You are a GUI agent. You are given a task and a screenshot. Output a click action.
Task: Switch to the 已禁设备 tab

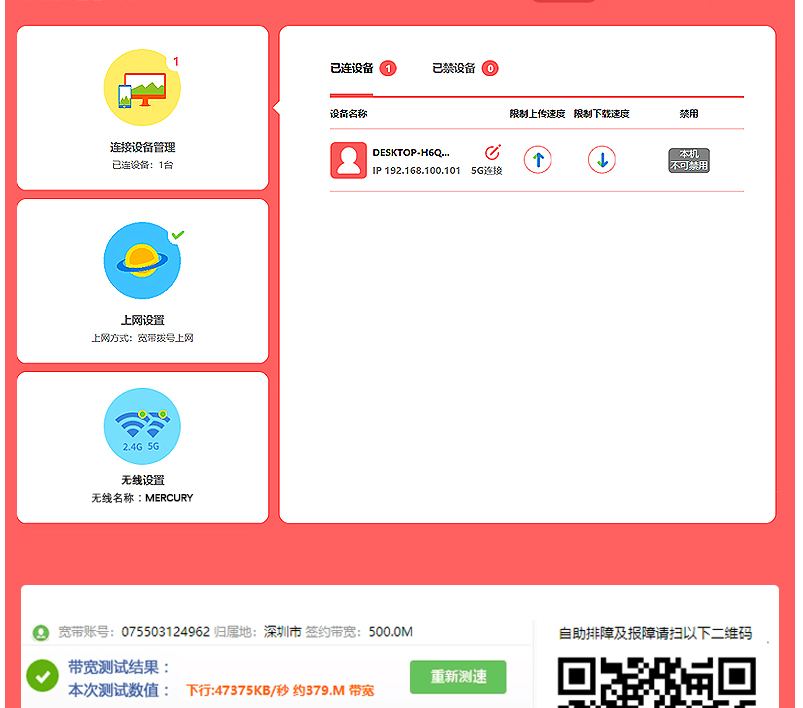[x=454, y=68]
